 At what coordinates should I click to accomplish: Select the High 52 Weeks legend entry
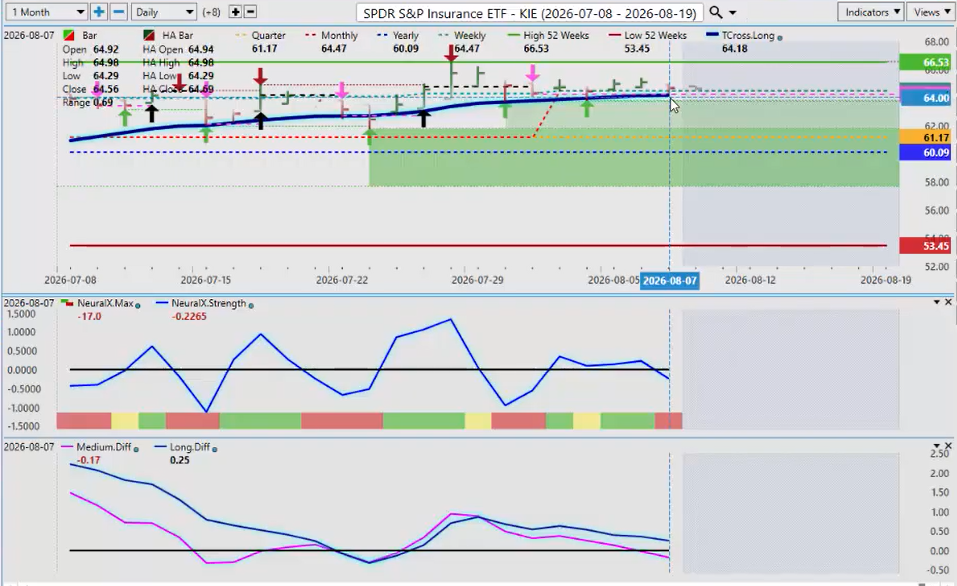pos(548,35)
